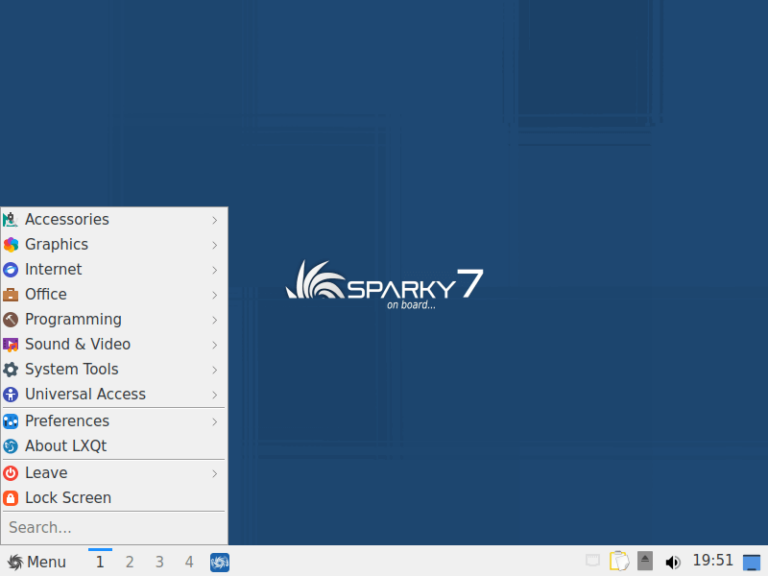Click the Sound & Video media icon
Image resolution: width=768 pixels, height=576 pixels.
tap(11, 344)
